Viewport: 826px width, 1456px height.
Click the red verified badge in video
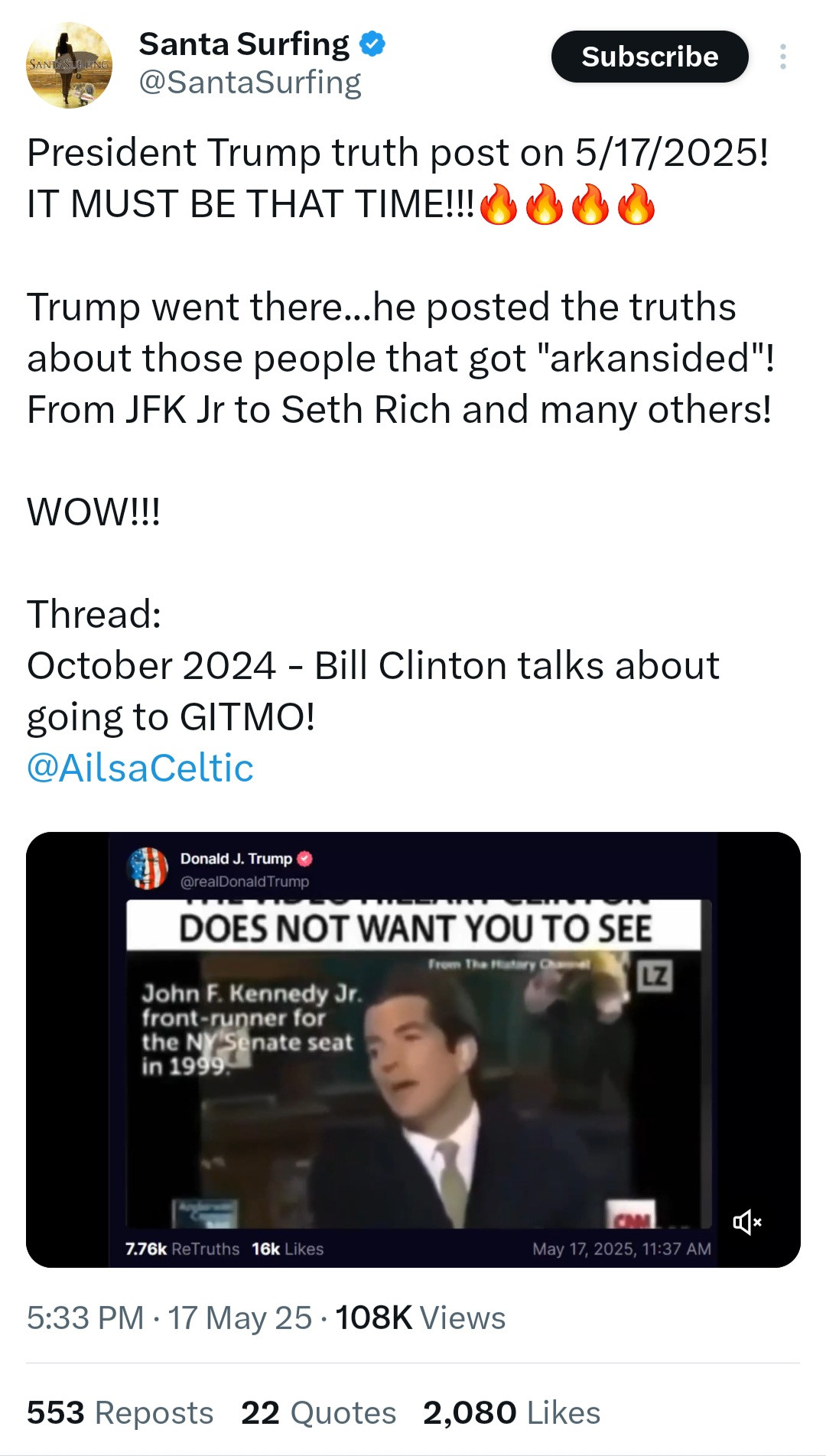point(304,859)
